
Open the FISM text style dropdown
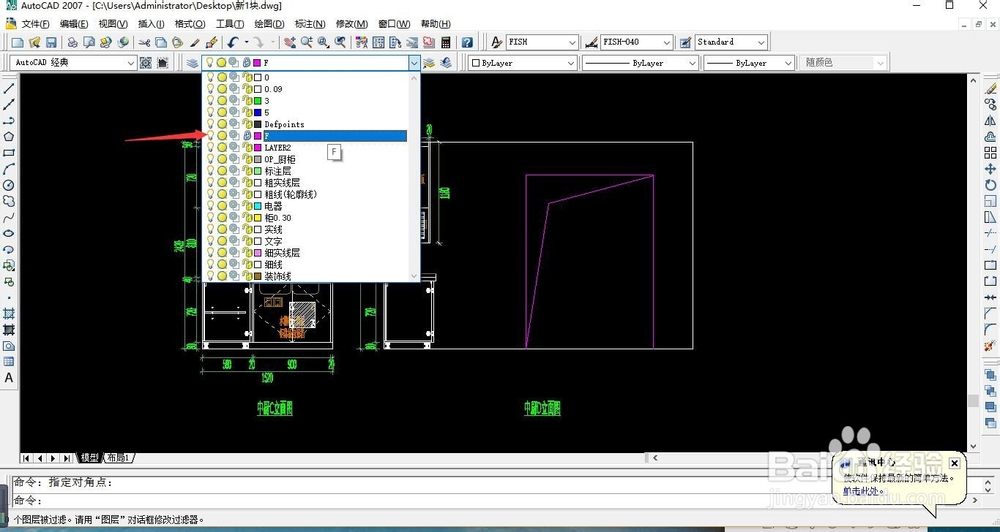pyautogui.click(x=572, y=42)
